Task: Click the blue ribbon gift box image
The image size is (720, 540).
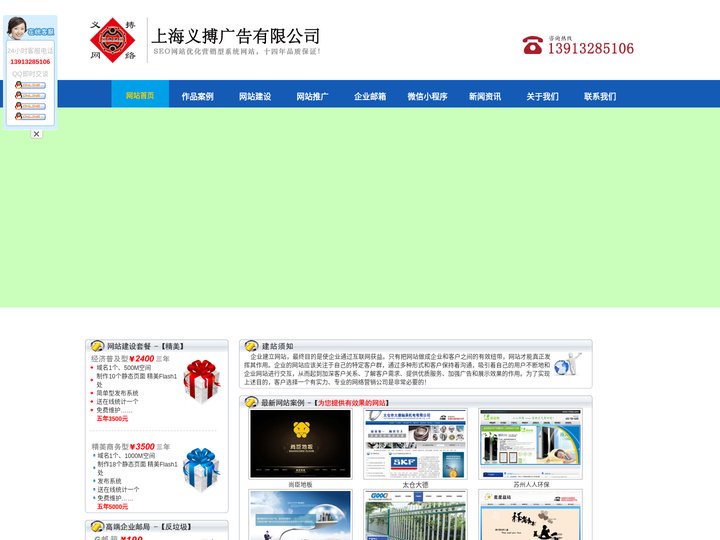Action: click(x=201, y=469)
